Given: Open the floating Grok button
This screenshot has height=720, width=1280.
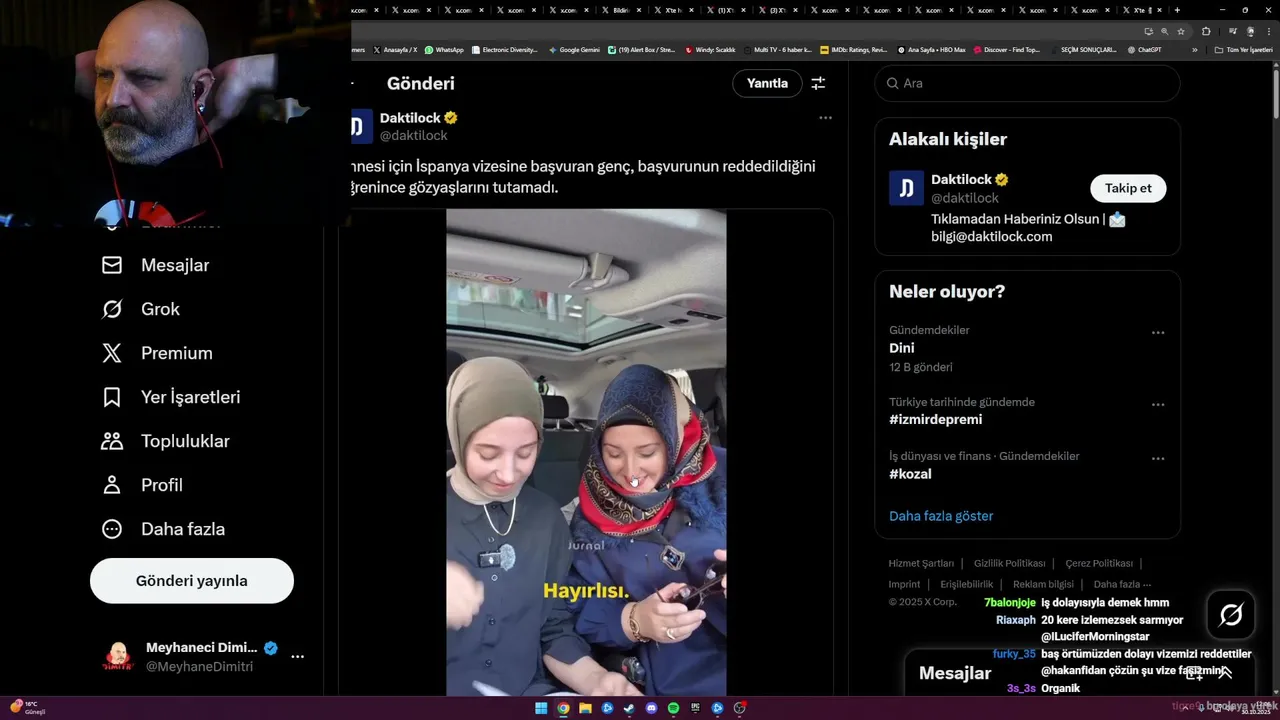Looking at the screenshot, I should point(1231,615).
